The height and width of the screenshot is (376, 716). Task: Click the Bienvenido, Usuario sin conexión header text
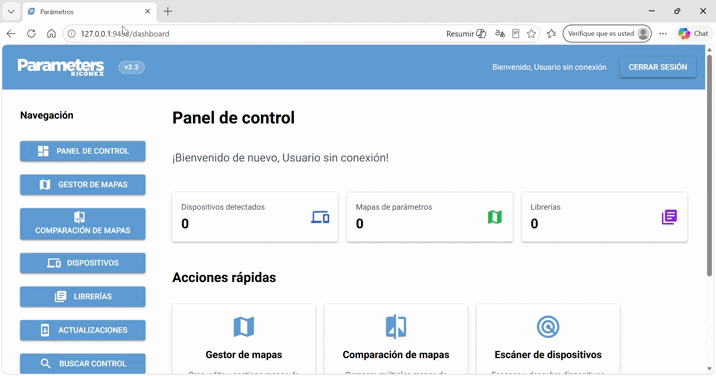(x=549, y=67)
